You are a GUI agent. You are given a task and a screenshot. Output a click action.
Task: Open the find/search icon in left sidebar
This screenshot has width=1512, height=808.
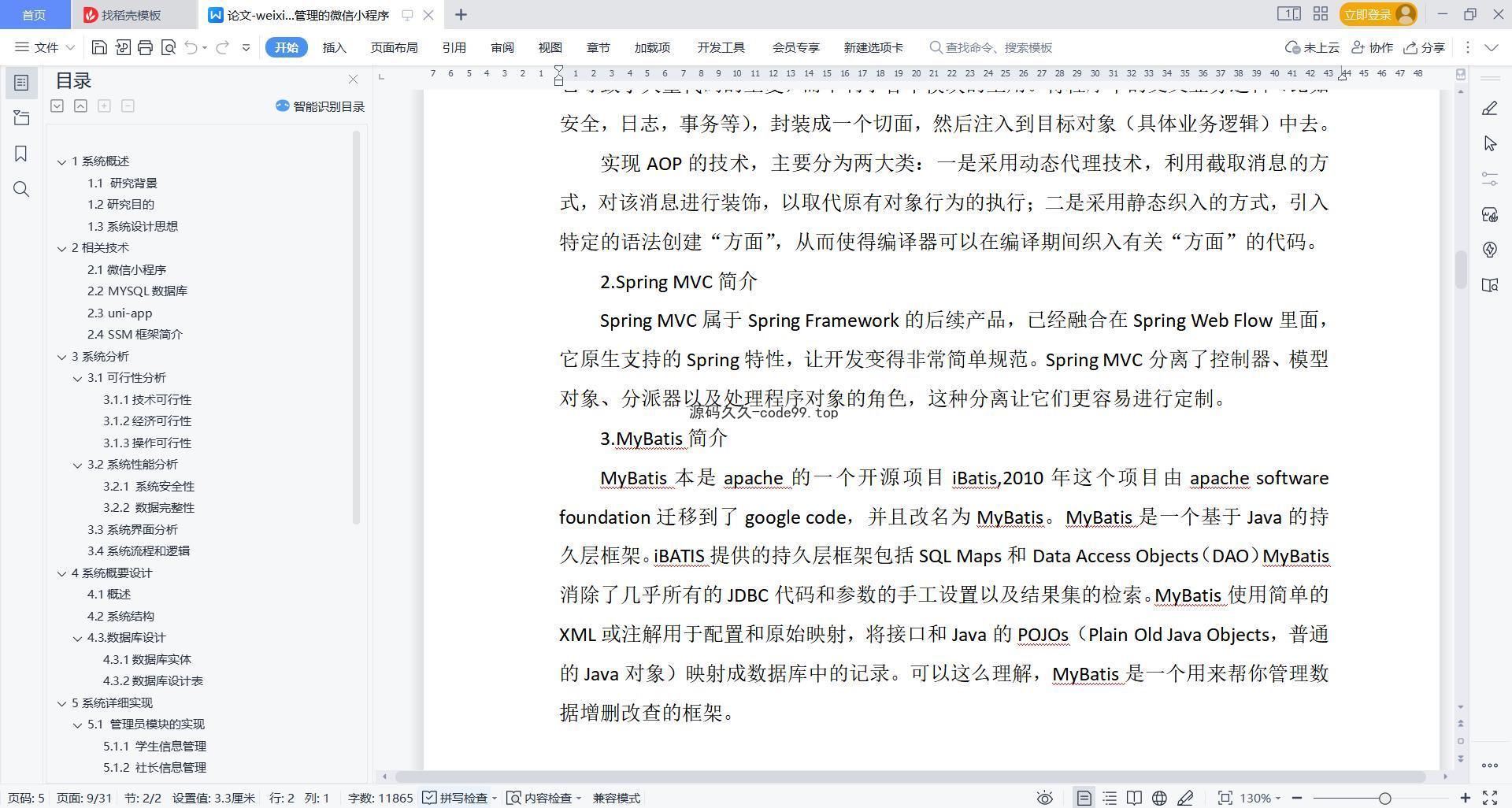pyautogui.click(x=21, y=189)
